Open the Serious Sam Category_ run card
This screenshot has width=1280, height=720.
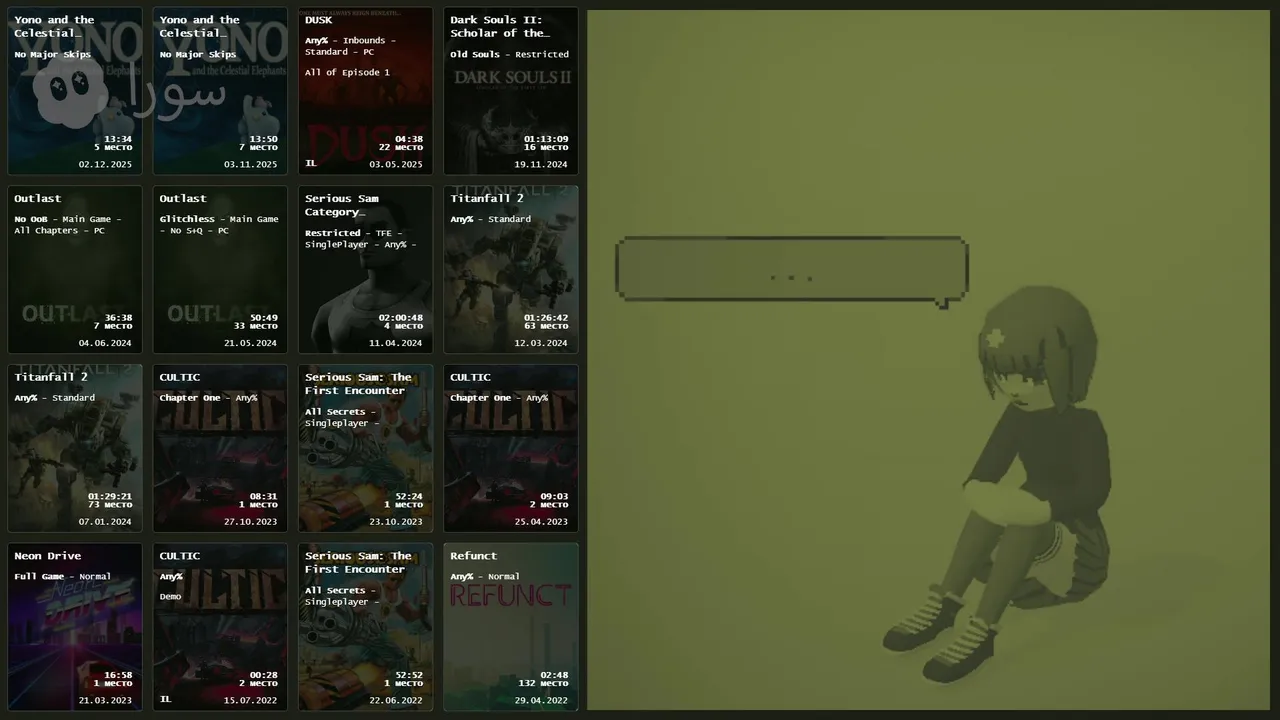(x=366, y=270)
